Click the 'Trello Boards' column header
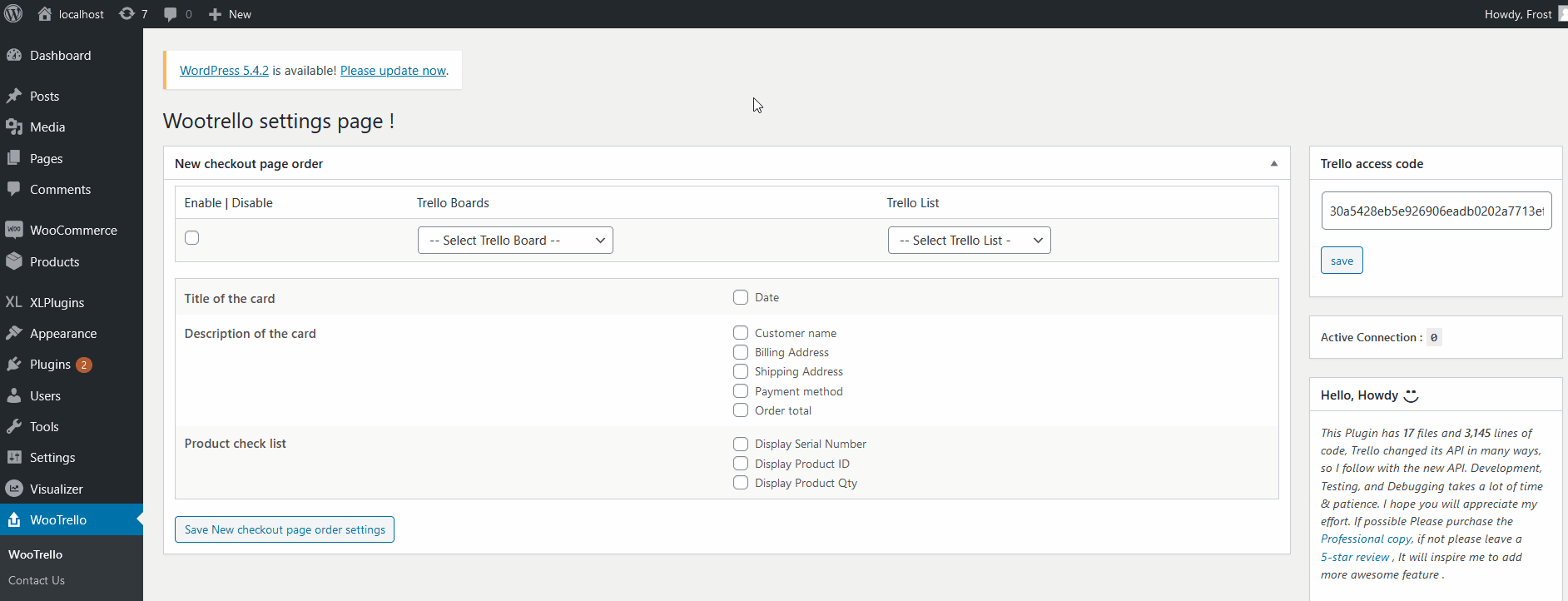Image resolution: width=1568 pixels, height=601 pixels. 453,203
